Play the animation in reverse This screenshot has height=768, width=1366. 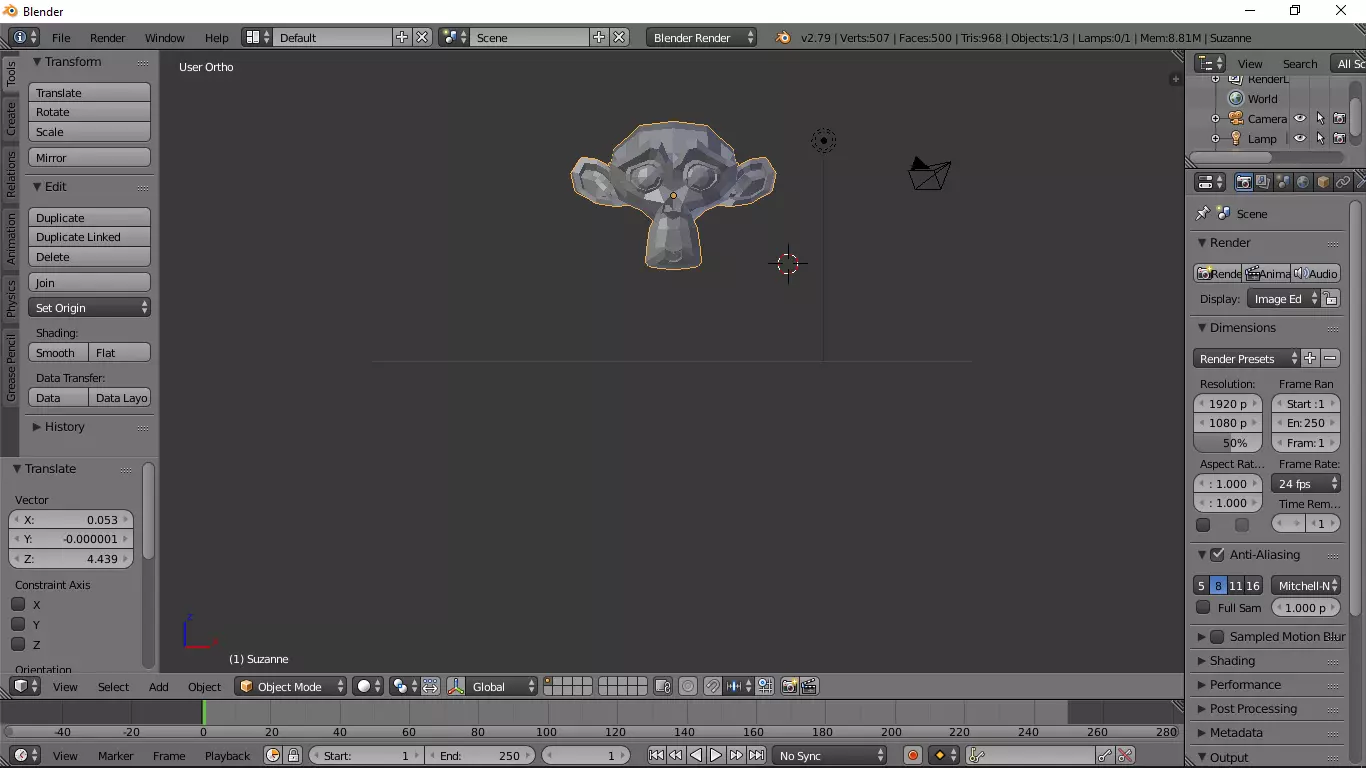[x=696, y=755]
